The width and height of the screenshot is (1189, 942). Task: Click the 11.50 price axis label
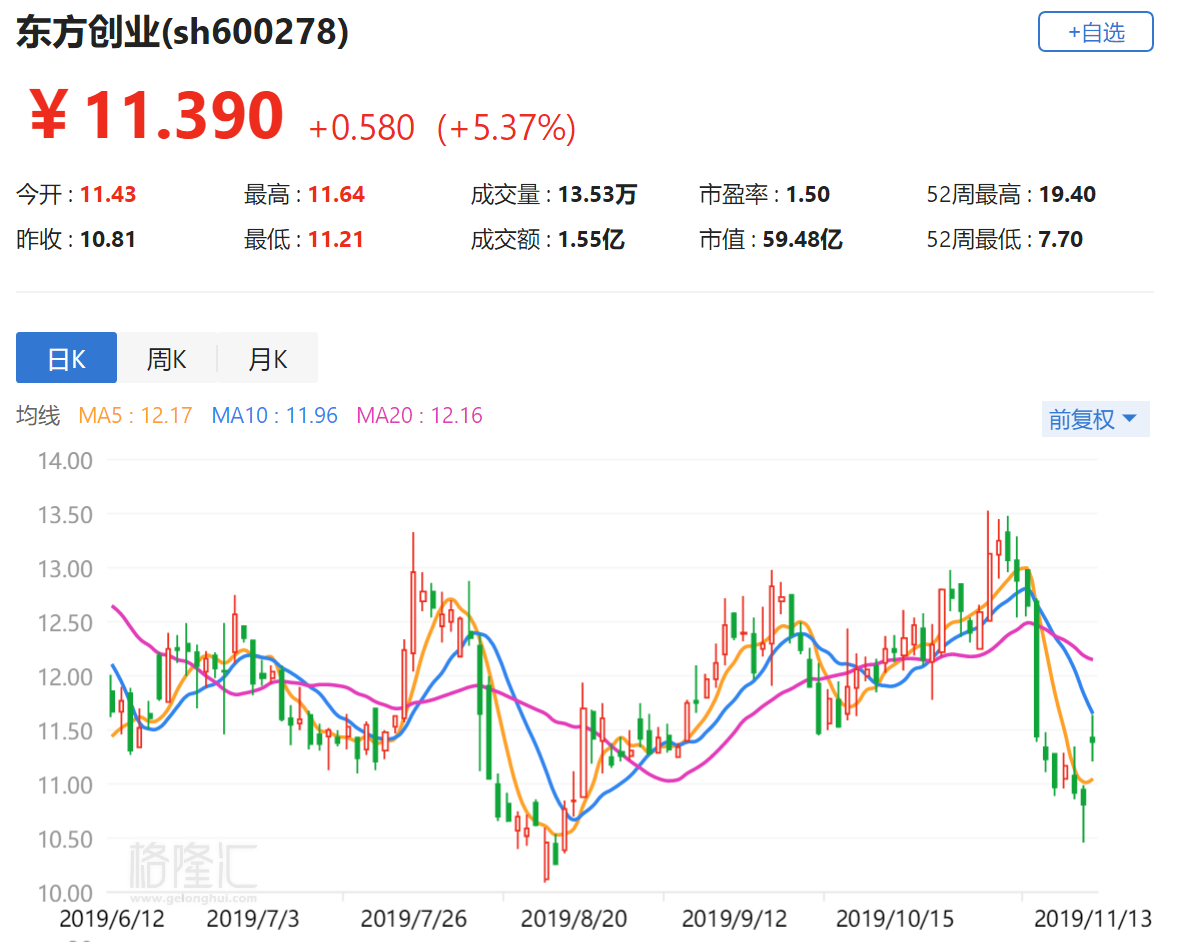(x=65, y=731)
